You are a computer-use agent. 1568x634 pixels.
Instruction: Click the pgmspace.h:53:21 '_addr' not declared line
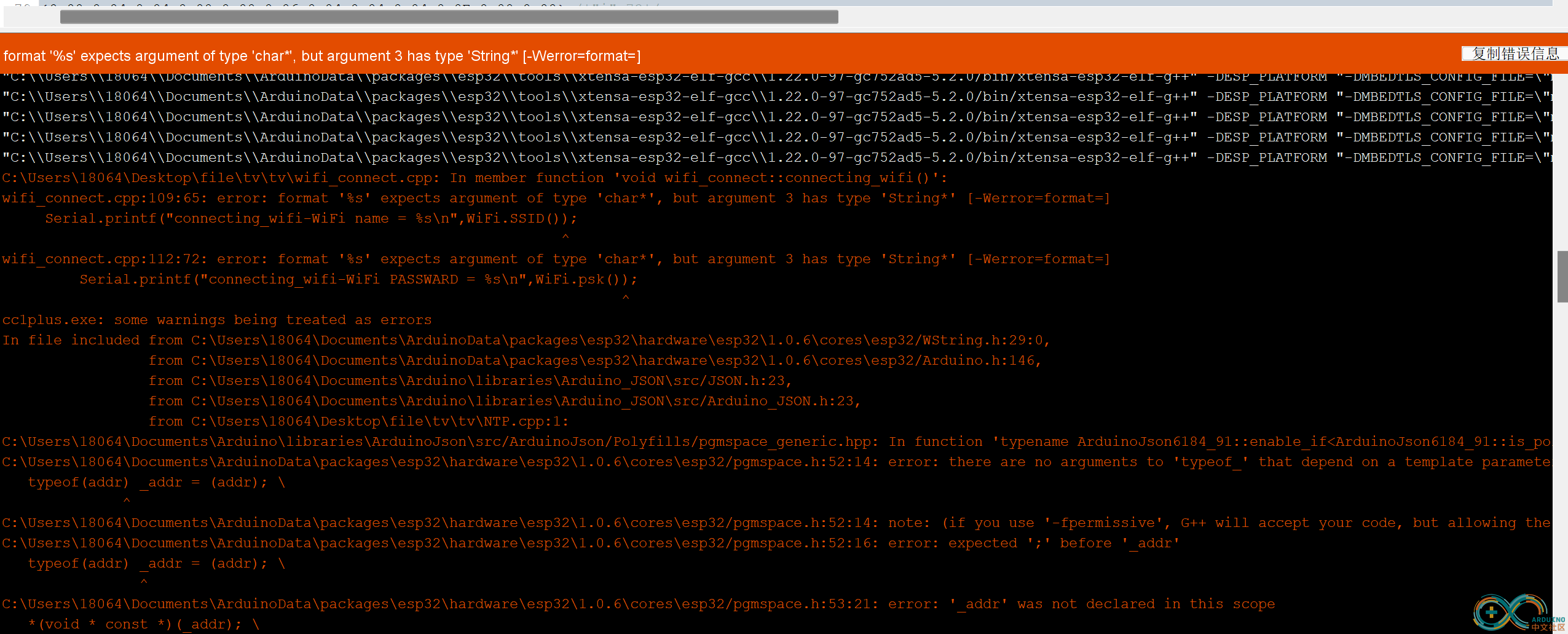tap(639, 604)
